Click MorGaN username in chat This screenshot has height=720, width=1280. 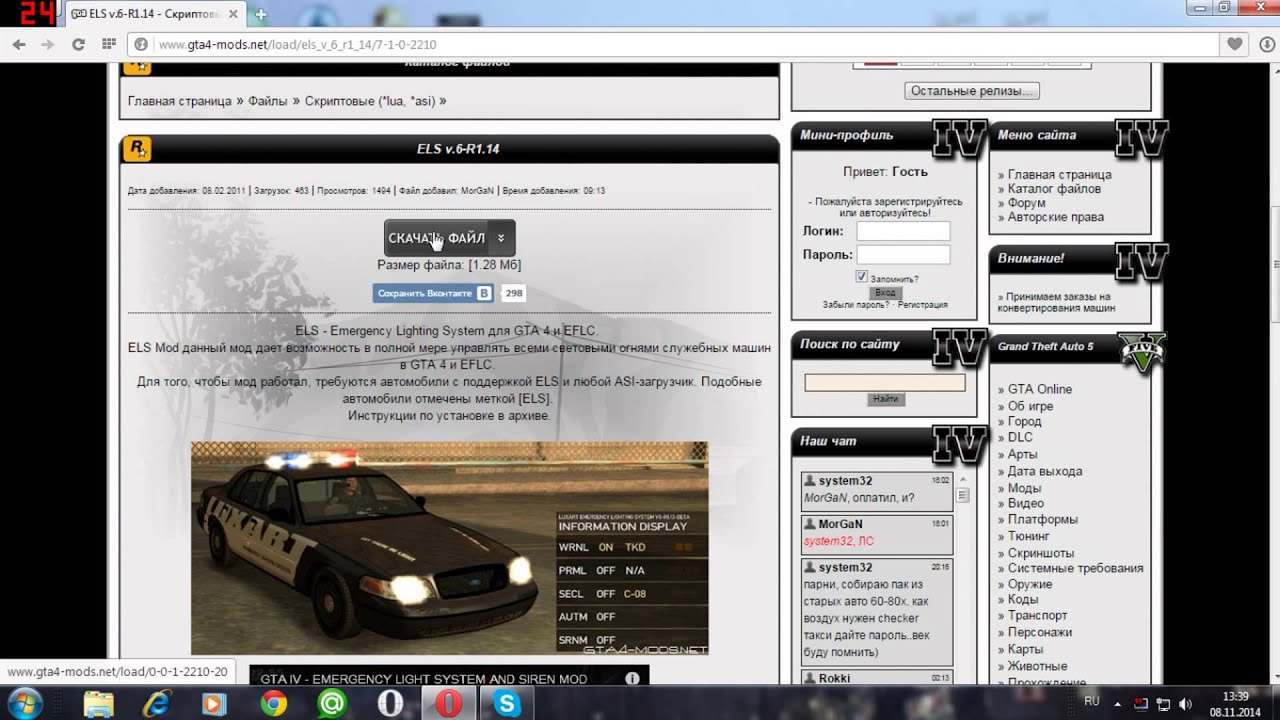[x=840, y=524]
